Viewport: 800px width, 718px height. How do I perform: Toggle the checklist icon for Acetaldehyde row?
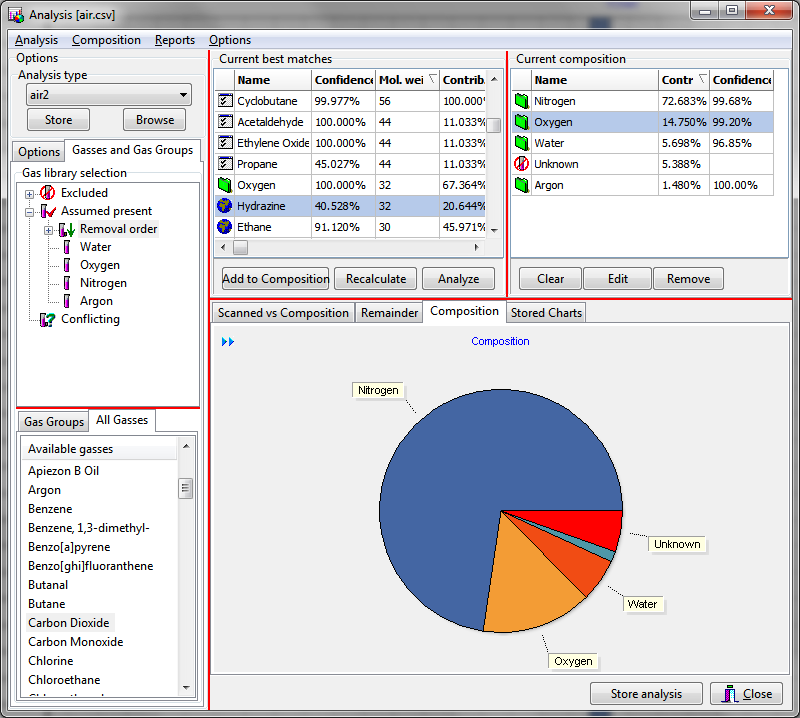click(x=225, y=122)
